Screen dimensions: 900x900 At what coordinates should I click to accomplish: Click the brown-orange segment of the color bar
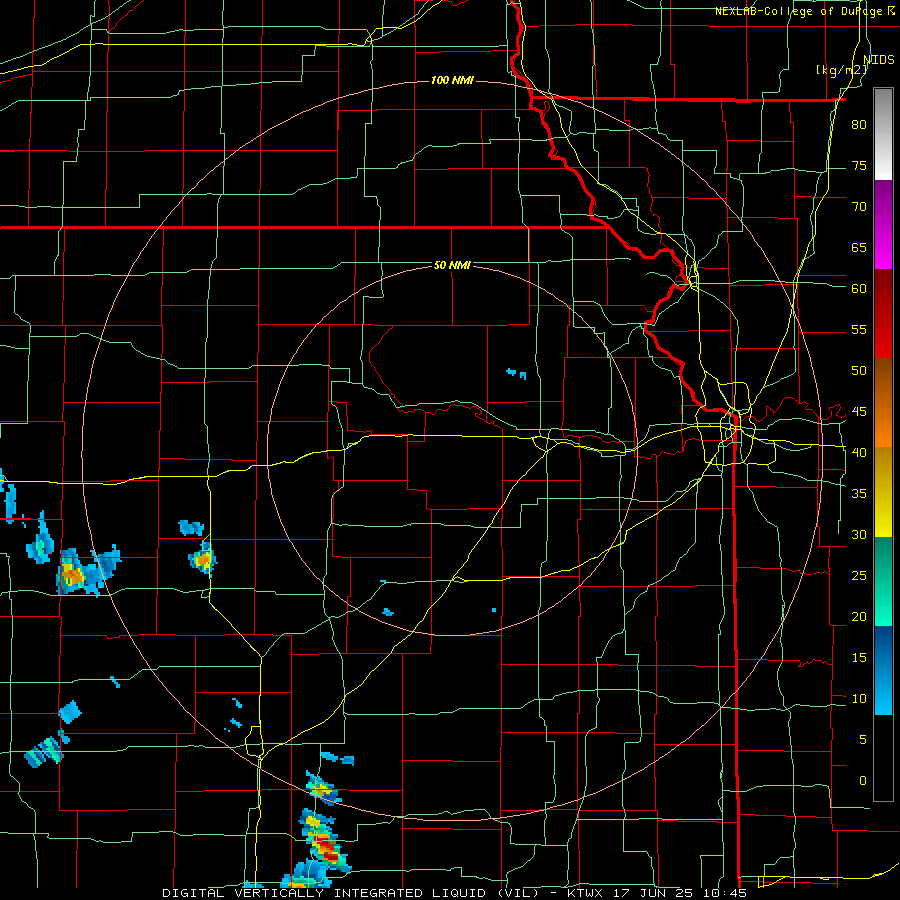coord(883,403)
